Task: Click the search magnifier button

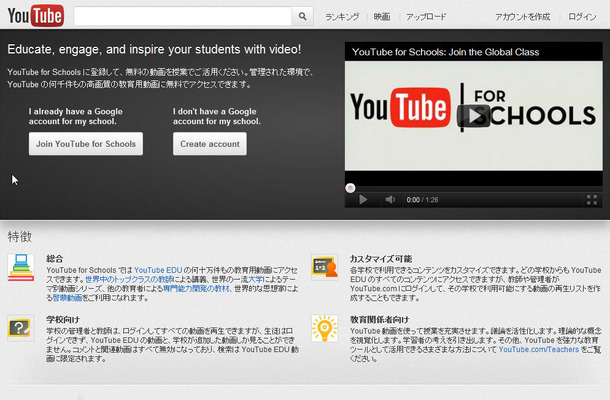Action: (x=302, y=16)
